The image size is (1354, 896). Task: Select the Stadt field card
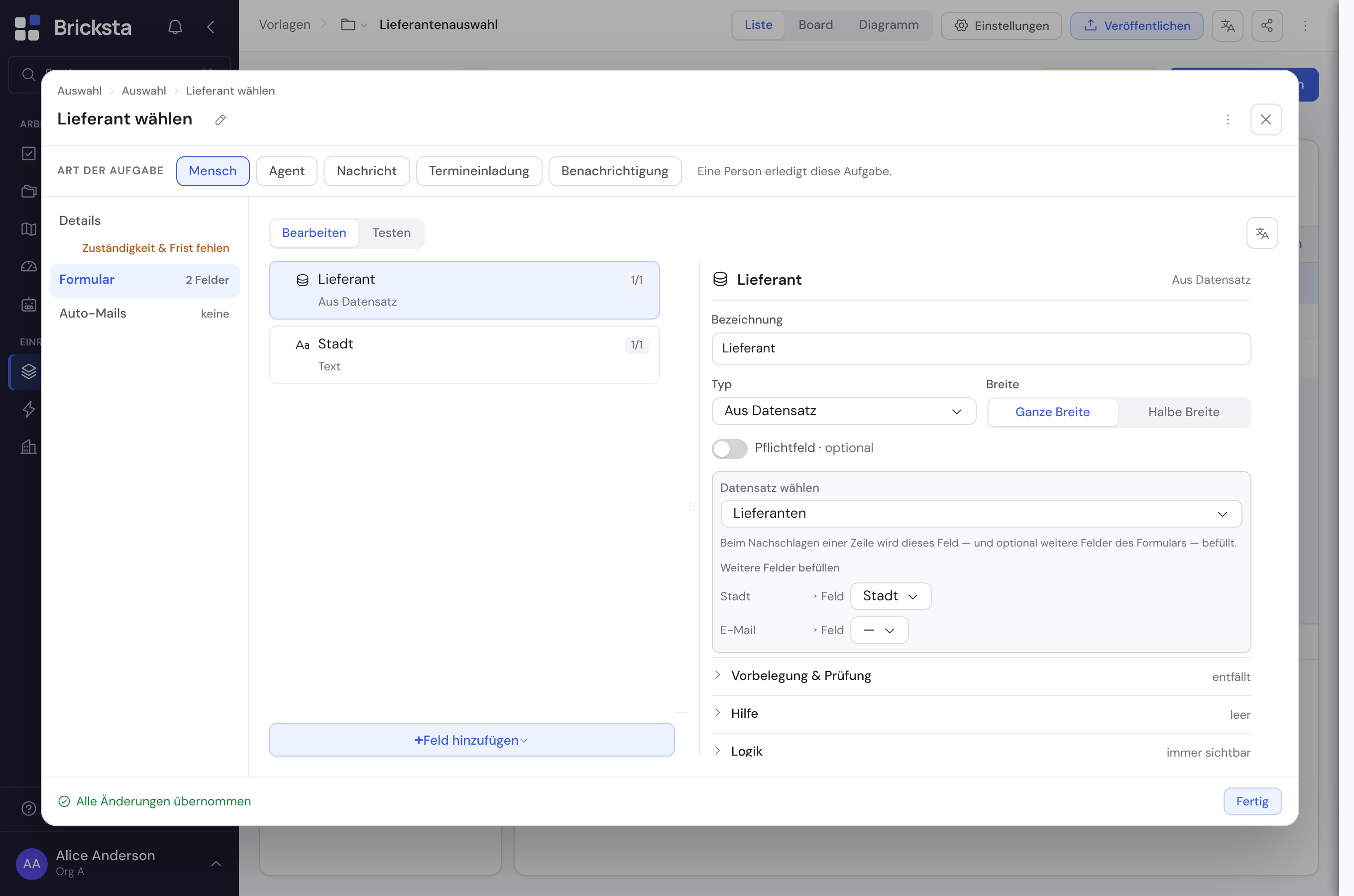464,355
